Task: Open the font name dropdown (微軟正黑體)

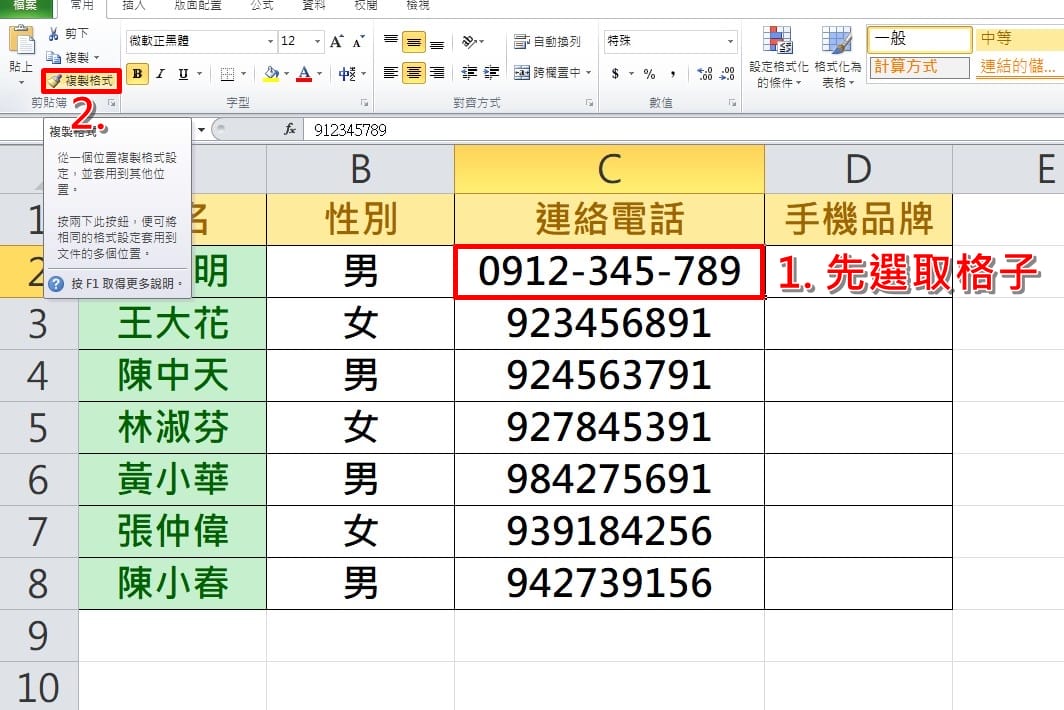Action: (x=270, y=41)
